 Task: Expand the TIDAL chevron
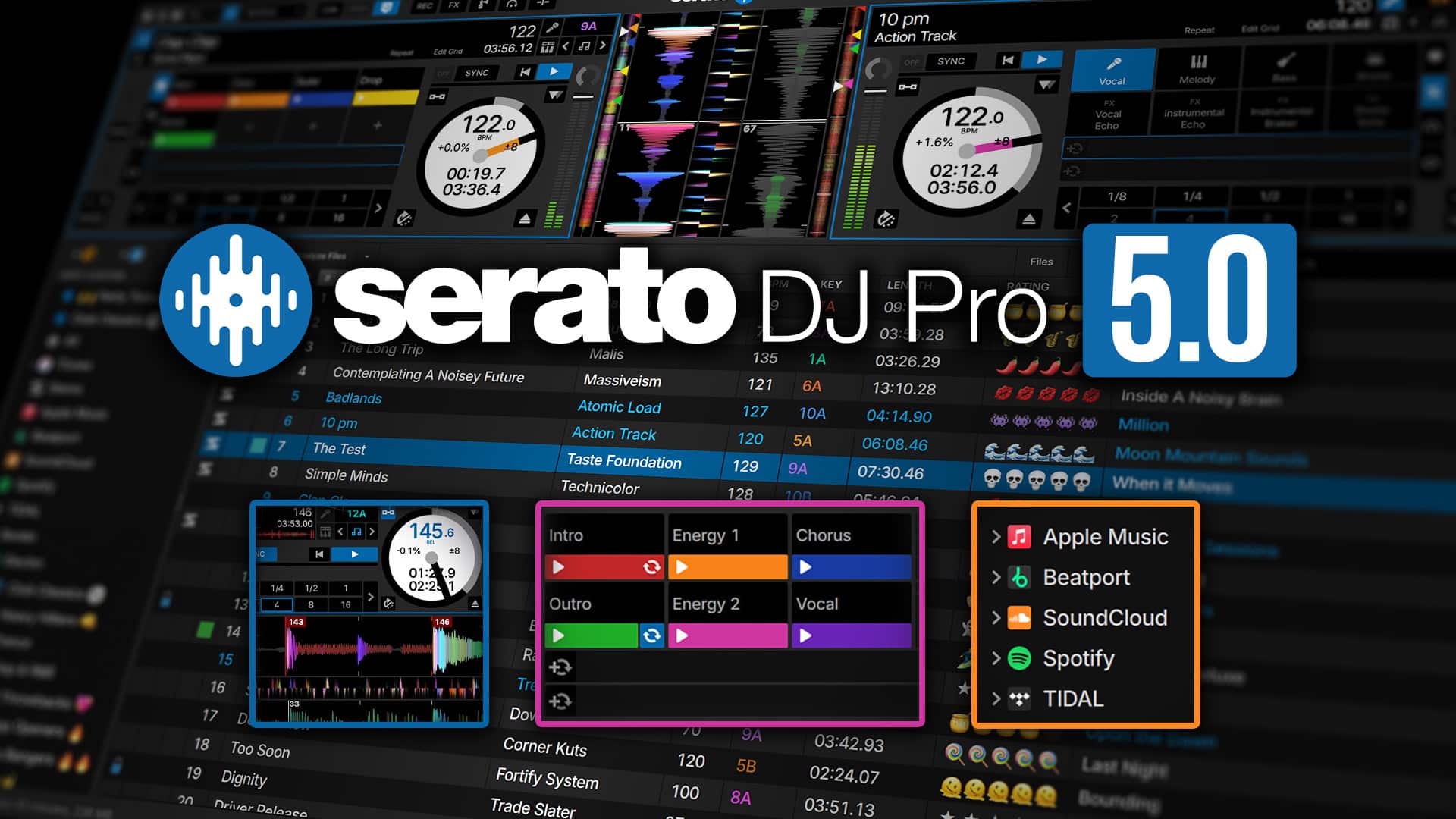click(996, 698)
